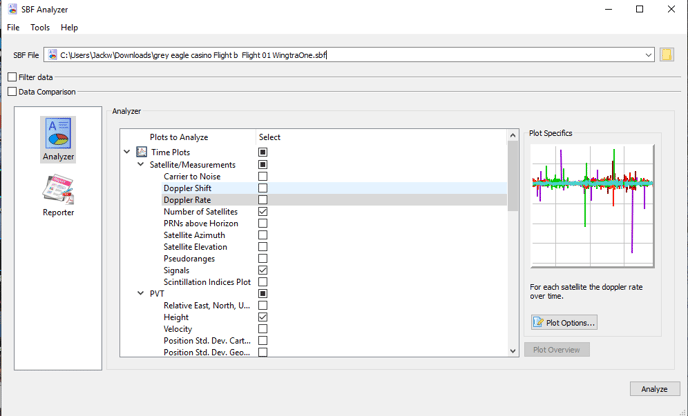Click the yellow browse folder icon

coord(666,55)
